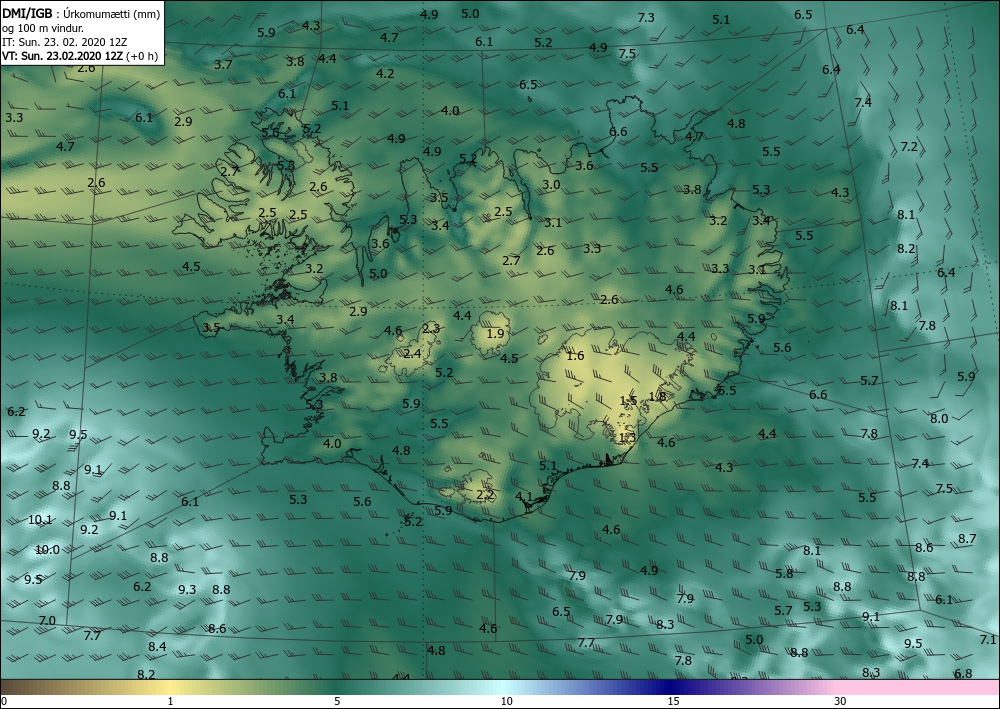Click the 7.3 value on the map
The height and width of the screenshot is (709, 1000).
click(646, 18)
